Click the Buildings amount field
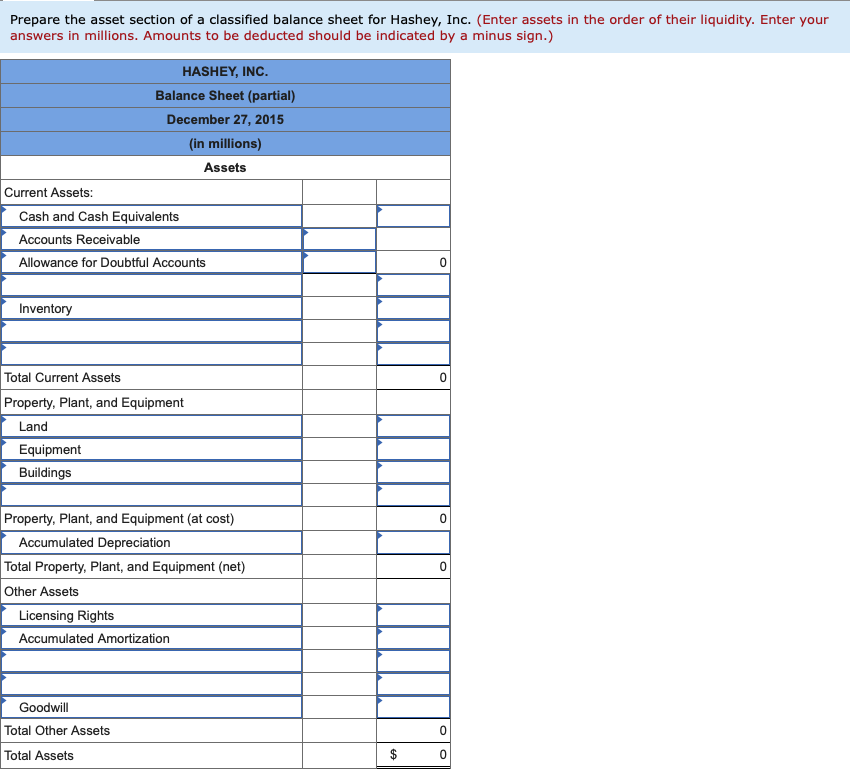Image resolution: width=850 pixels, height=772 pixels. [x=413, y=472]
